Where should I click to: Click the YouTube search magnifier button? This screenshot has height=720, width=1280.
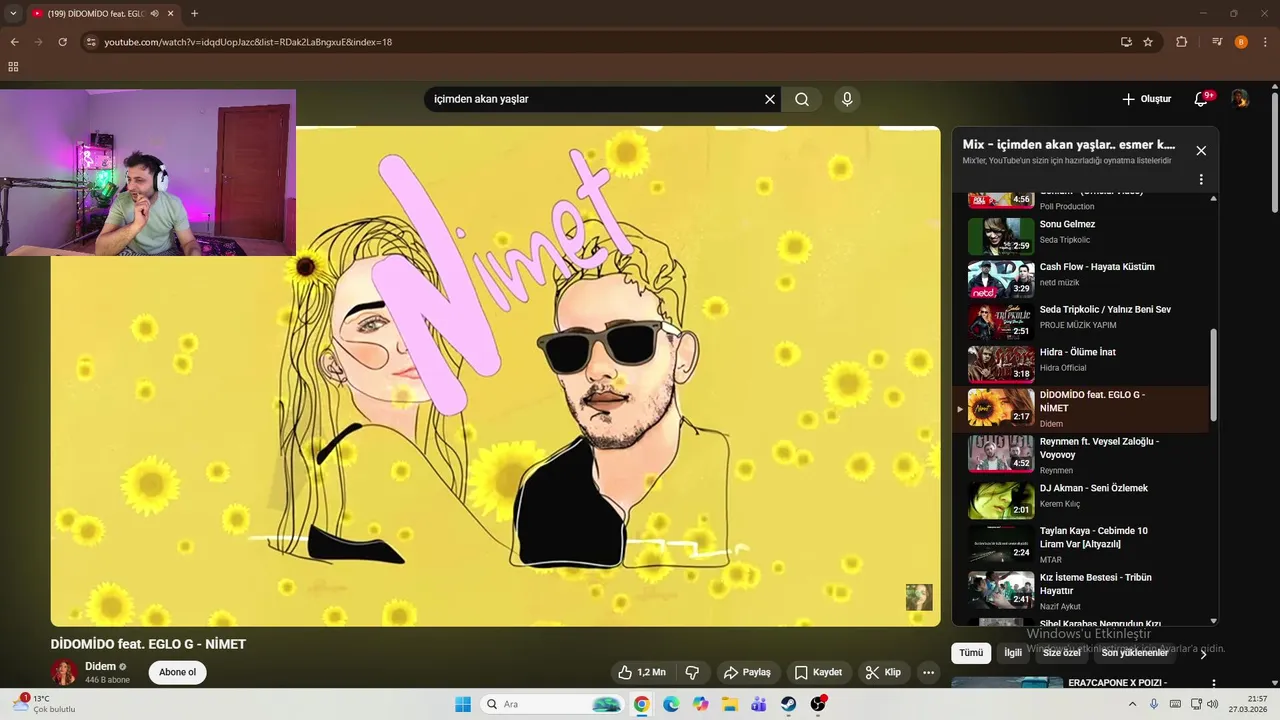click(802, 99)
